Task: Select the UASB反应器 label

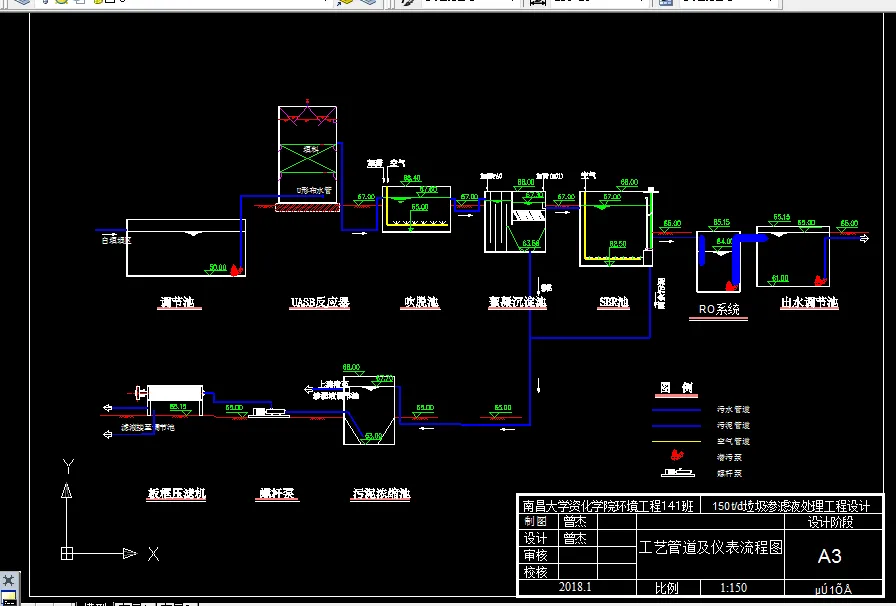Action: coord(319,302)
